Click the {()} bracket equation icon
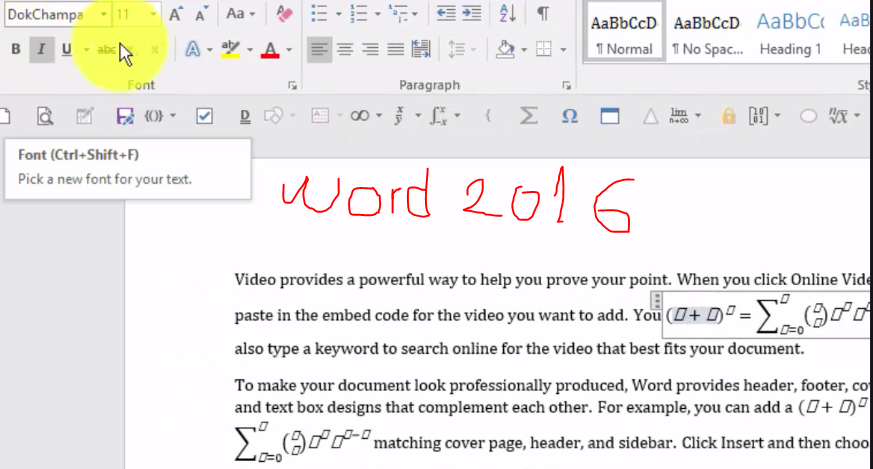The height and width of the screenshot is (469, 873). pos(154,116)
